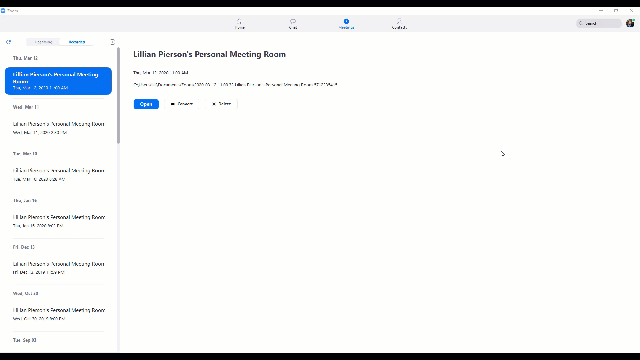Click into the Search field
Image resolution: width=640 pixels, height=360 pixels.
(x=598, y=23)
